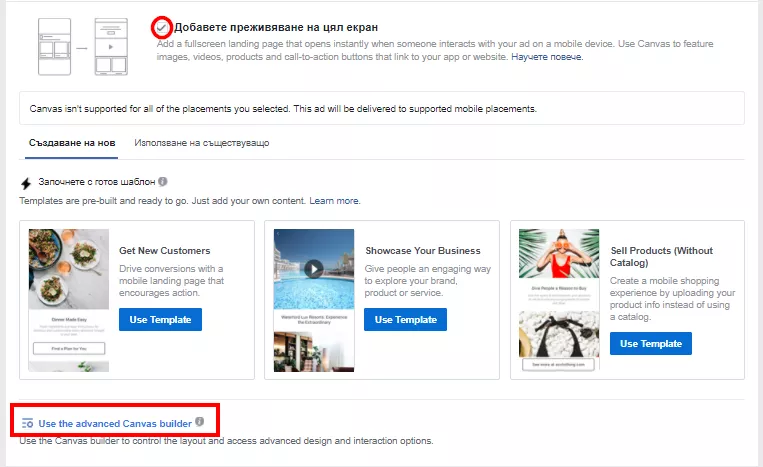The image size is (763, 467).
Task: Open the 'Научете повече' link
Action: click(x=546, y=57)
